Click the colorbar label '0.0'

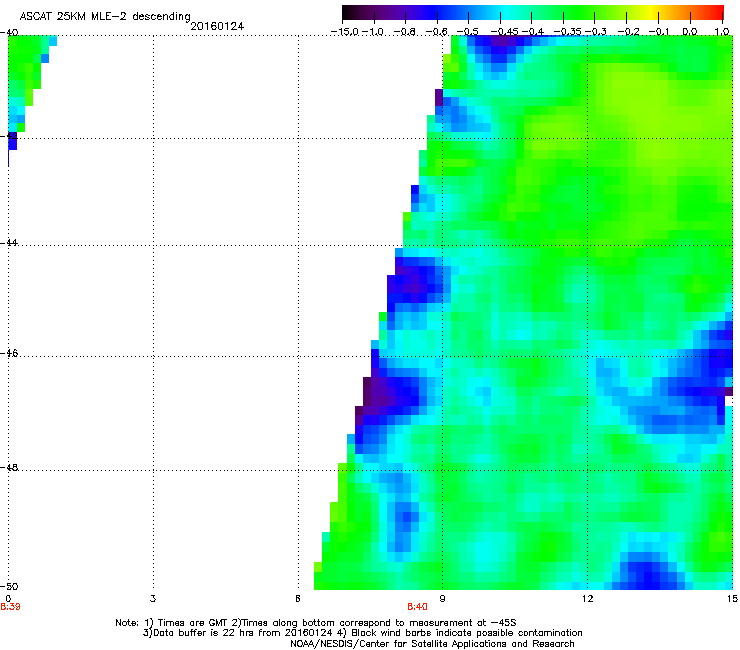click(690, 32)
